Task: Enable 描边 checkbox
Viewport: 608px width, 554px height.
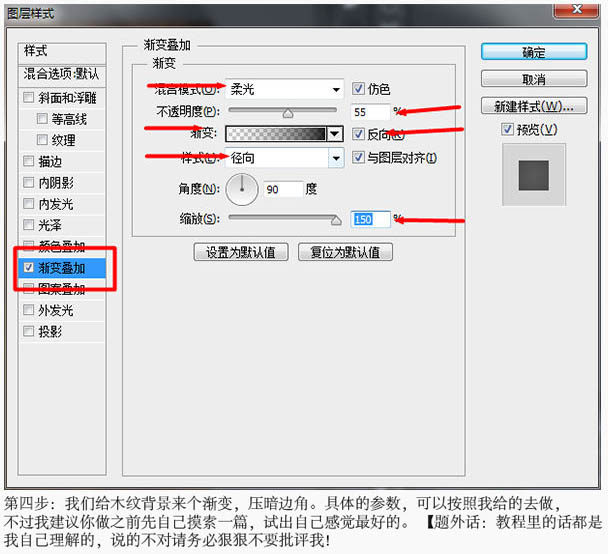Action: pos(28,161)
